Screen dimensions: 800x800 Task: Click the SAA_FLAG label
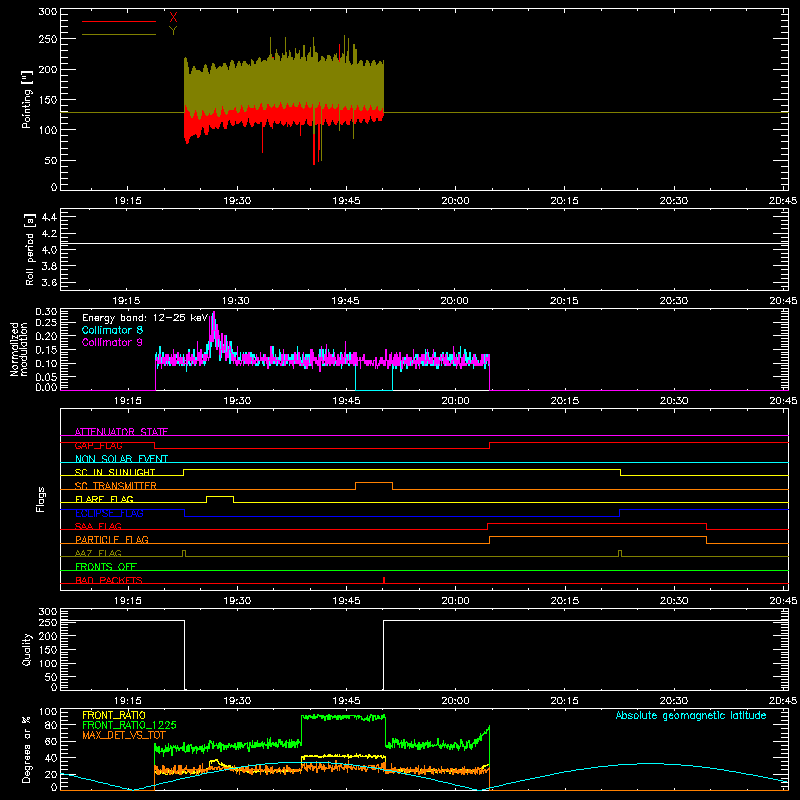98,526
